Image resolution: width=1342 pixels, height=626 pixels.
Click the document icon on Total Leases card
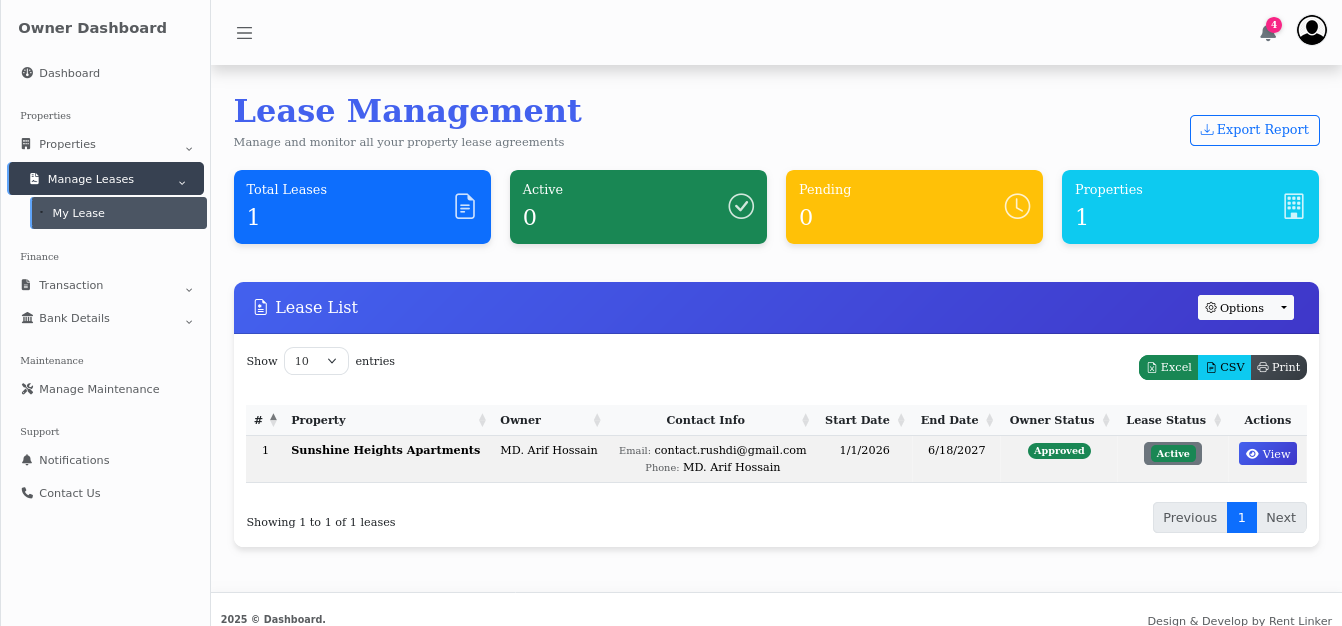464,205
